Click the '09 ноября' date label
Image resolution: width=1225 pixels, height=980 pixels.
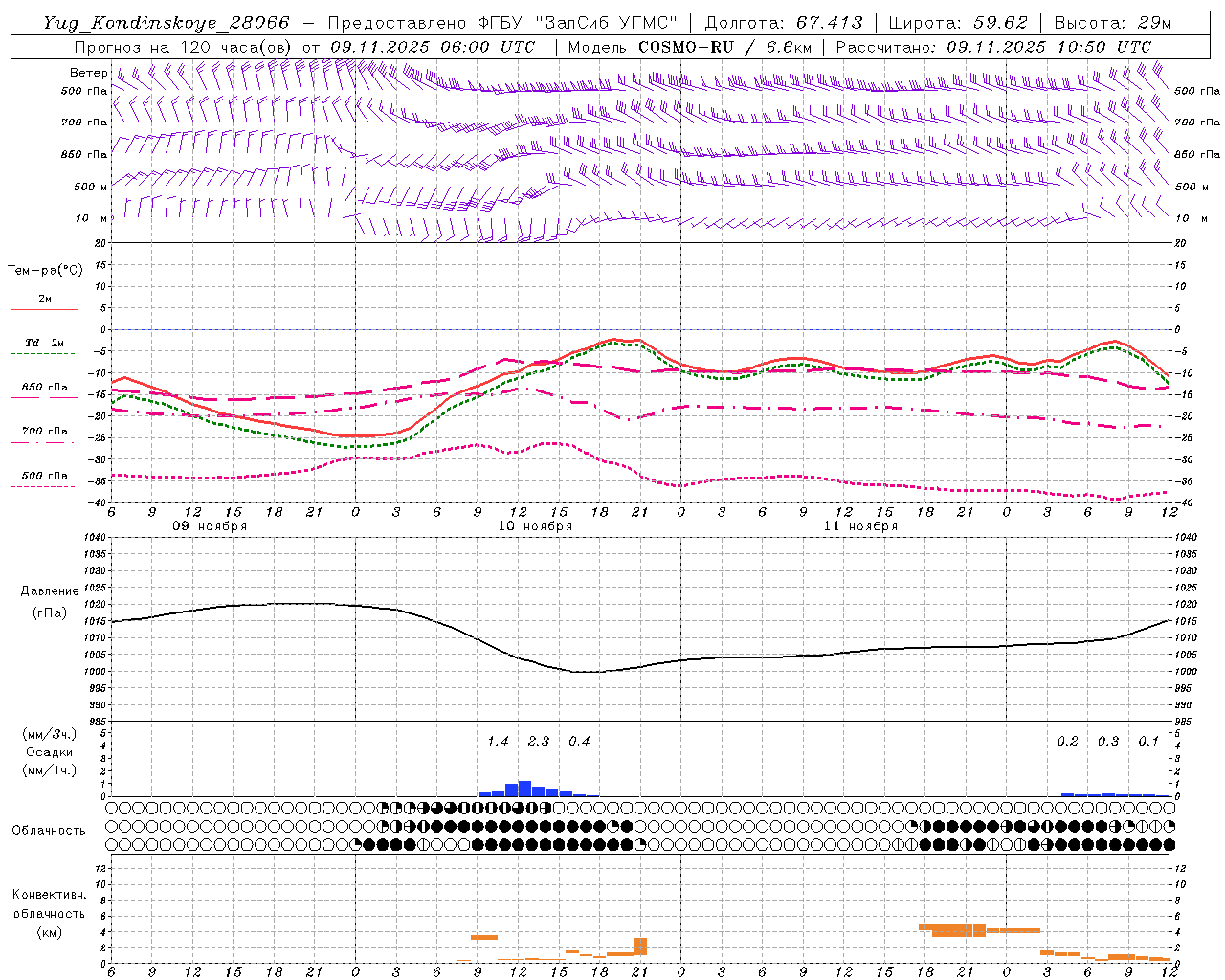210,526
